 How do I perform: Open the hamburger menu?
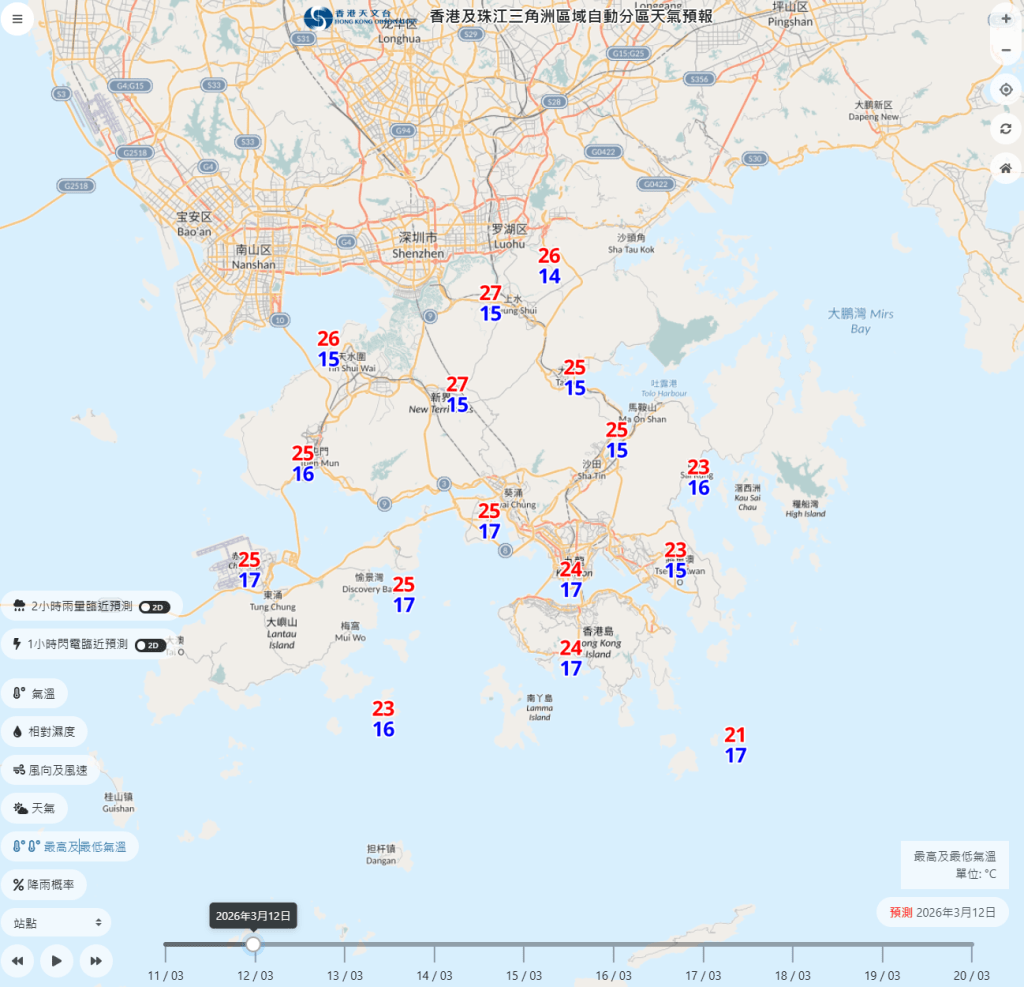tap(17, 18)
